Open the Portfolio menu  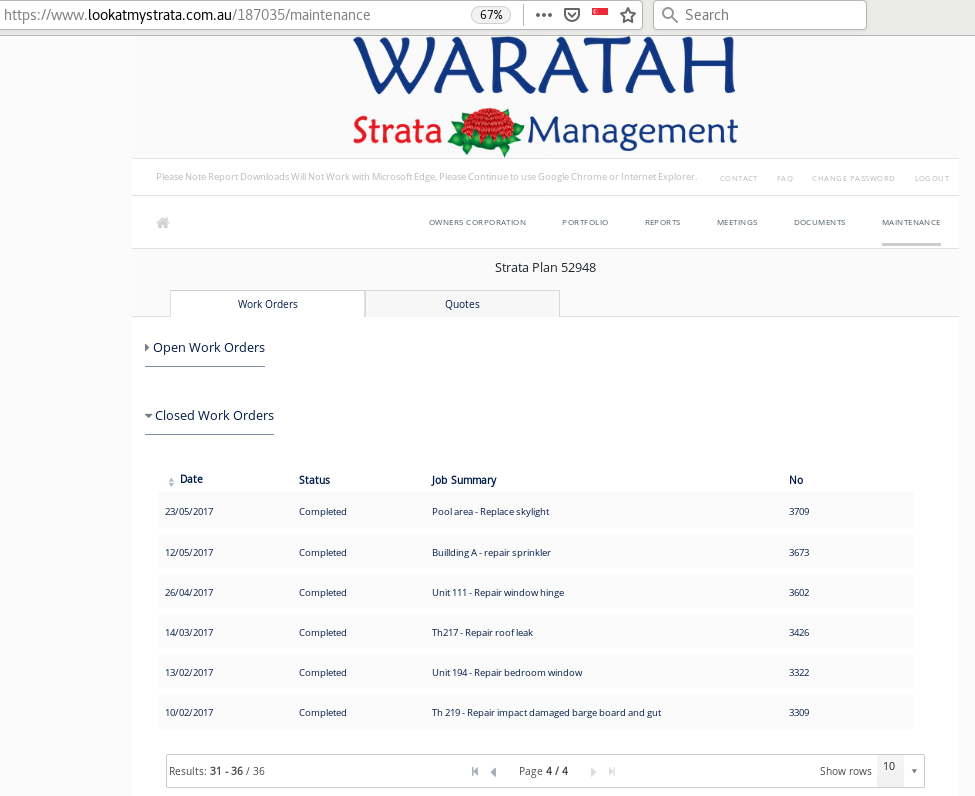coord(585,223)
